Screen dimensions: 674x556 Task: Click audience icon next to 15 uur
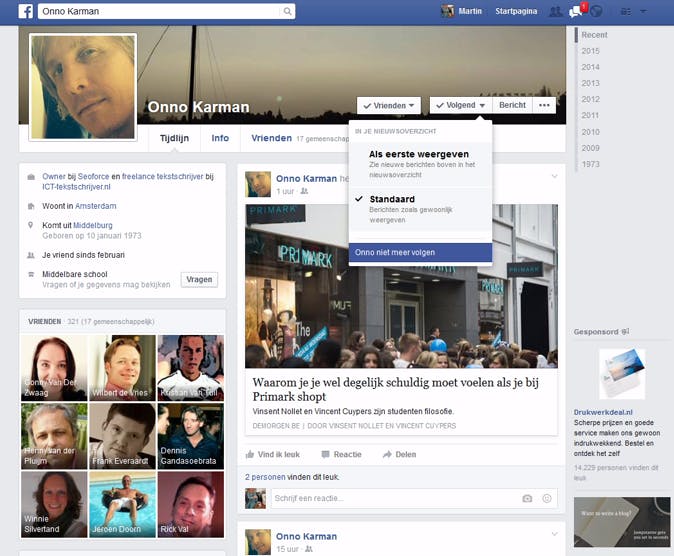pyautogui.click(x=309, y=549)
